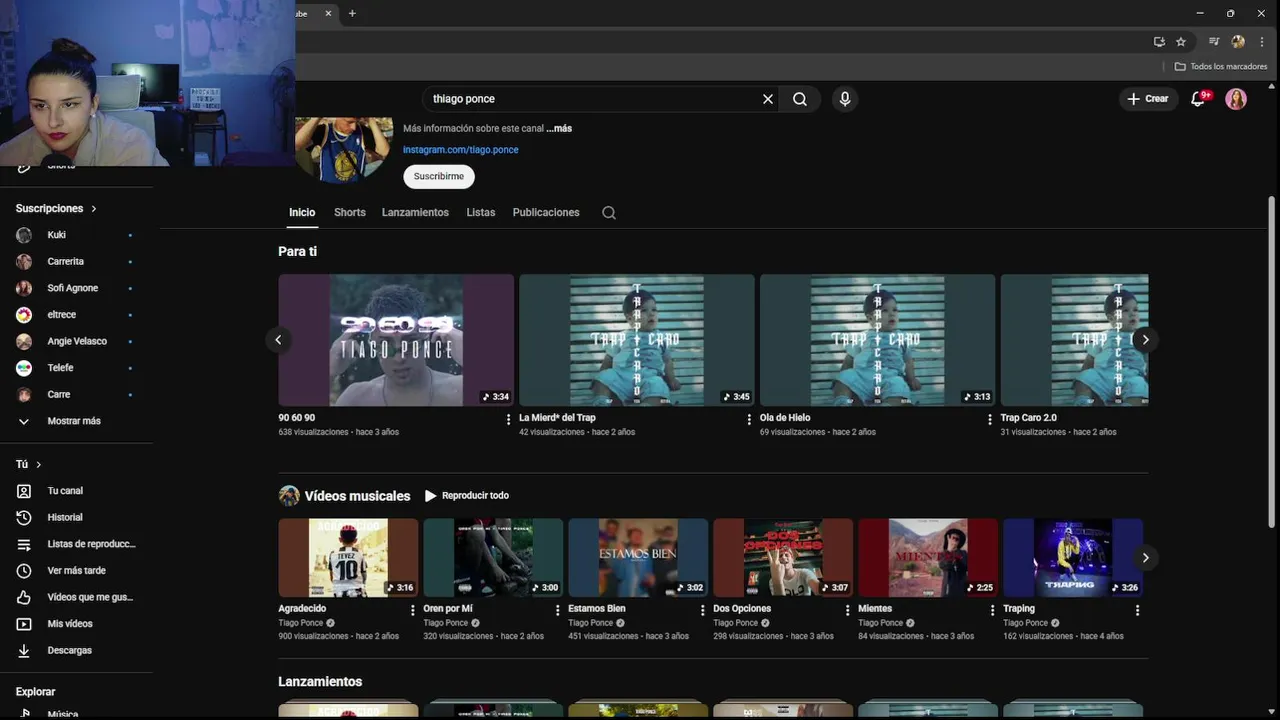Open options menu for Agradecido video
Viewport: 1280px width, 720px height.
click(412, 610)
